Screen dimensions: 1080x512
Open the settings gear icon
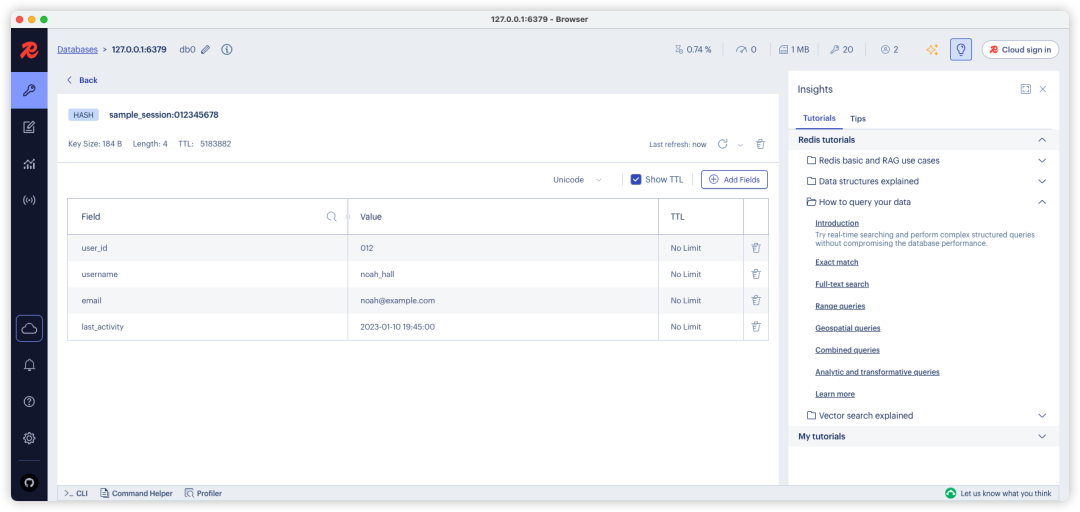[29, 438]
